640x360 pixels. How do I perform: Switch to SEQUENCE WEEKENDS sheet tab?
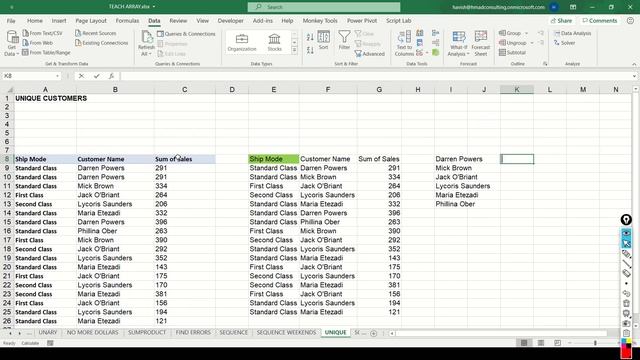pyautogui.click(x=286, y=333)
